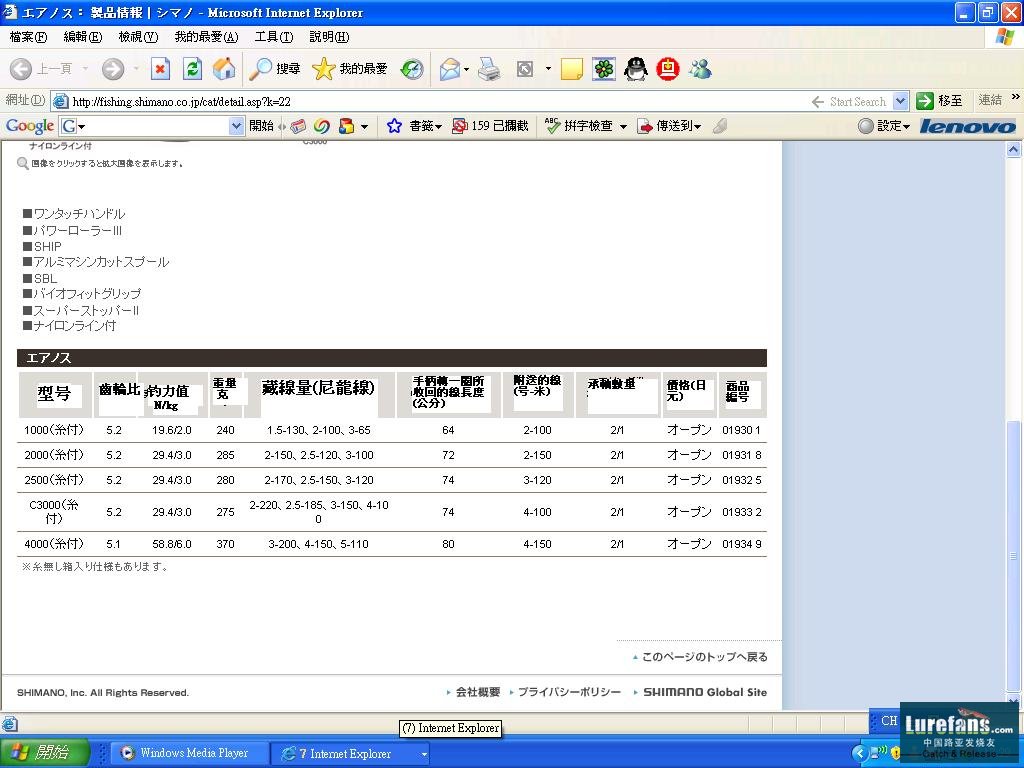Go to the Home page
Viewport: 1024px width, 768px height.
pos(225,69)
